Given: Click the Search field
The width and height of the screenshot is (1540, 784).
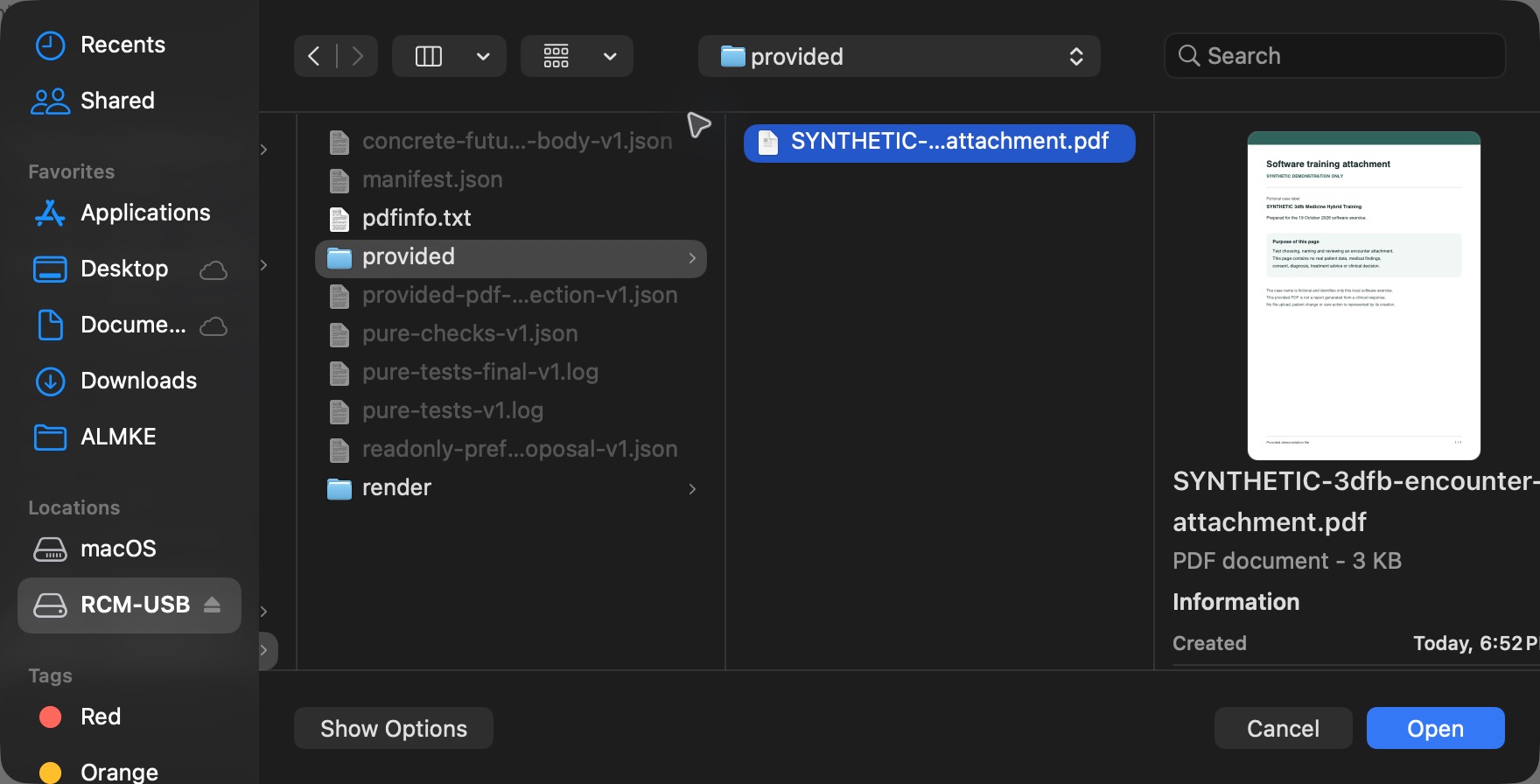Looking at the screenshot, I should coord(1335,56).
